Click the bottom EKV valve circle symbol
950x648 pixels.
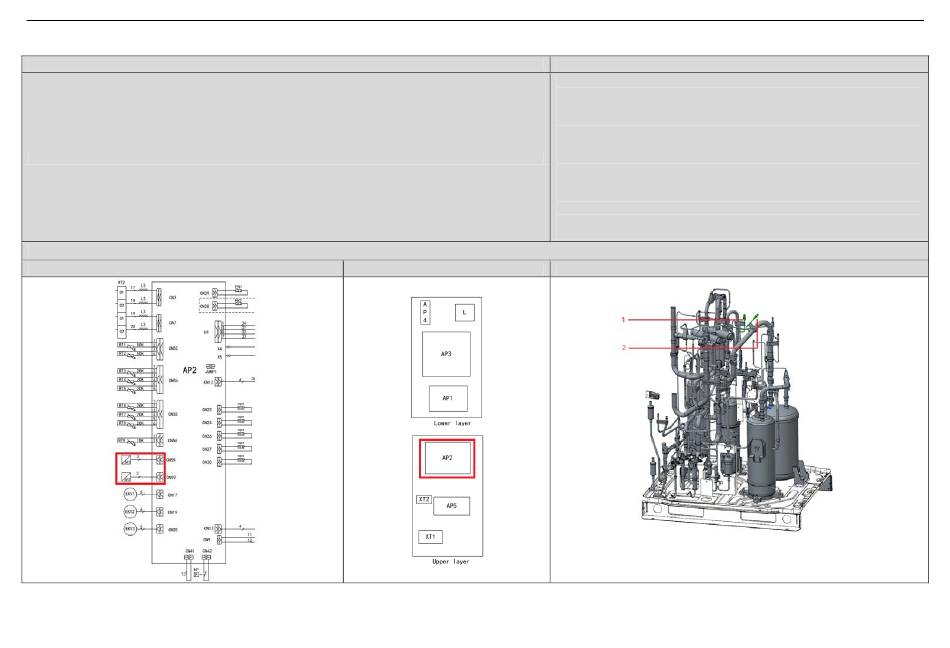click(x=130, y=529)
